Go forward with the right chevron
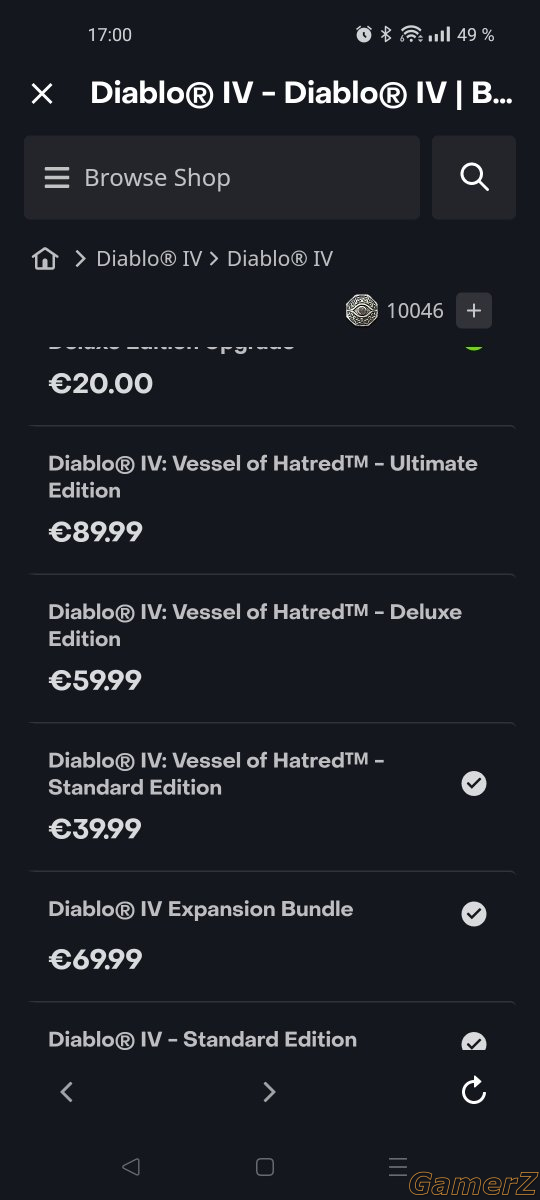The width and height of the screenshot is (540, 1200). [x=269, y=1092]
